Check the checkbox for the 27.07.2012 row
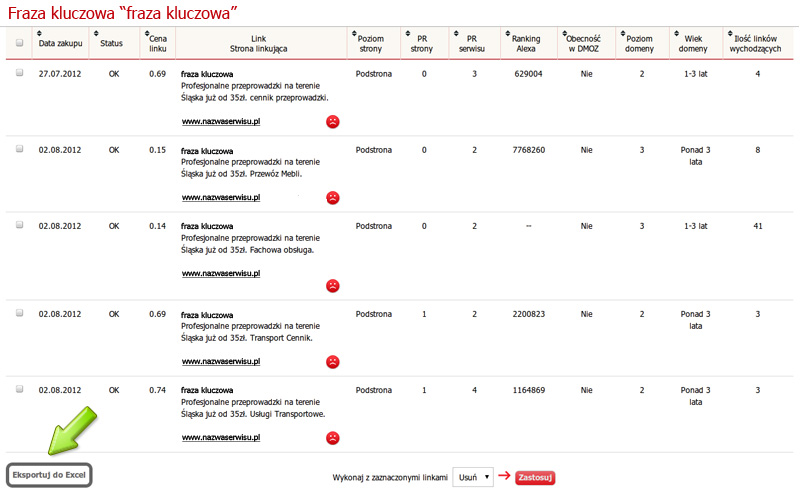Viewport: 800px width, 497px height. 19,73
